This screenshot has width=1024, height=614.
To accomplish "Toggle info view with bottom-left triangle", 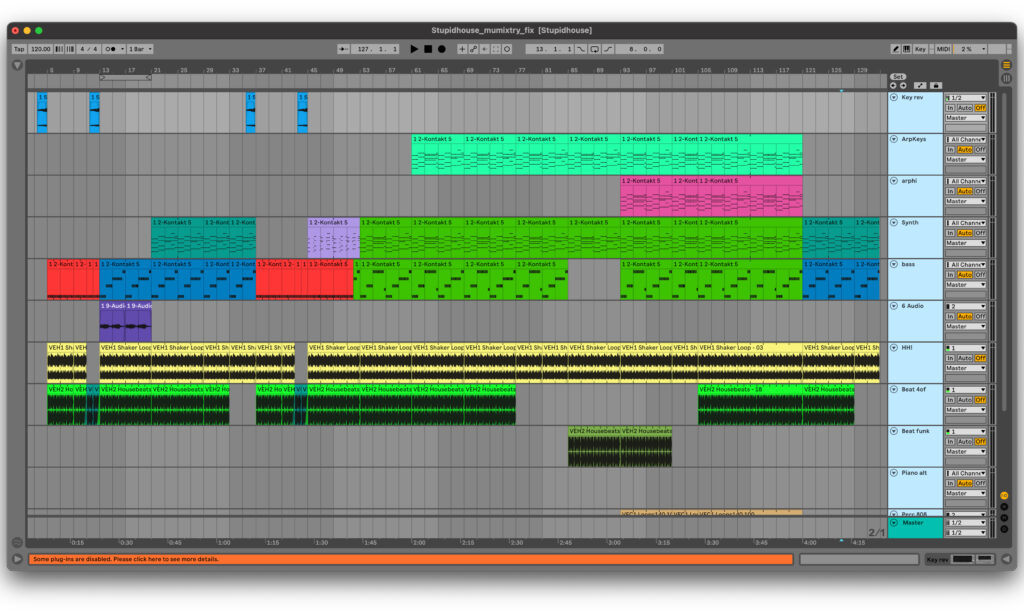I will (18, 559).
